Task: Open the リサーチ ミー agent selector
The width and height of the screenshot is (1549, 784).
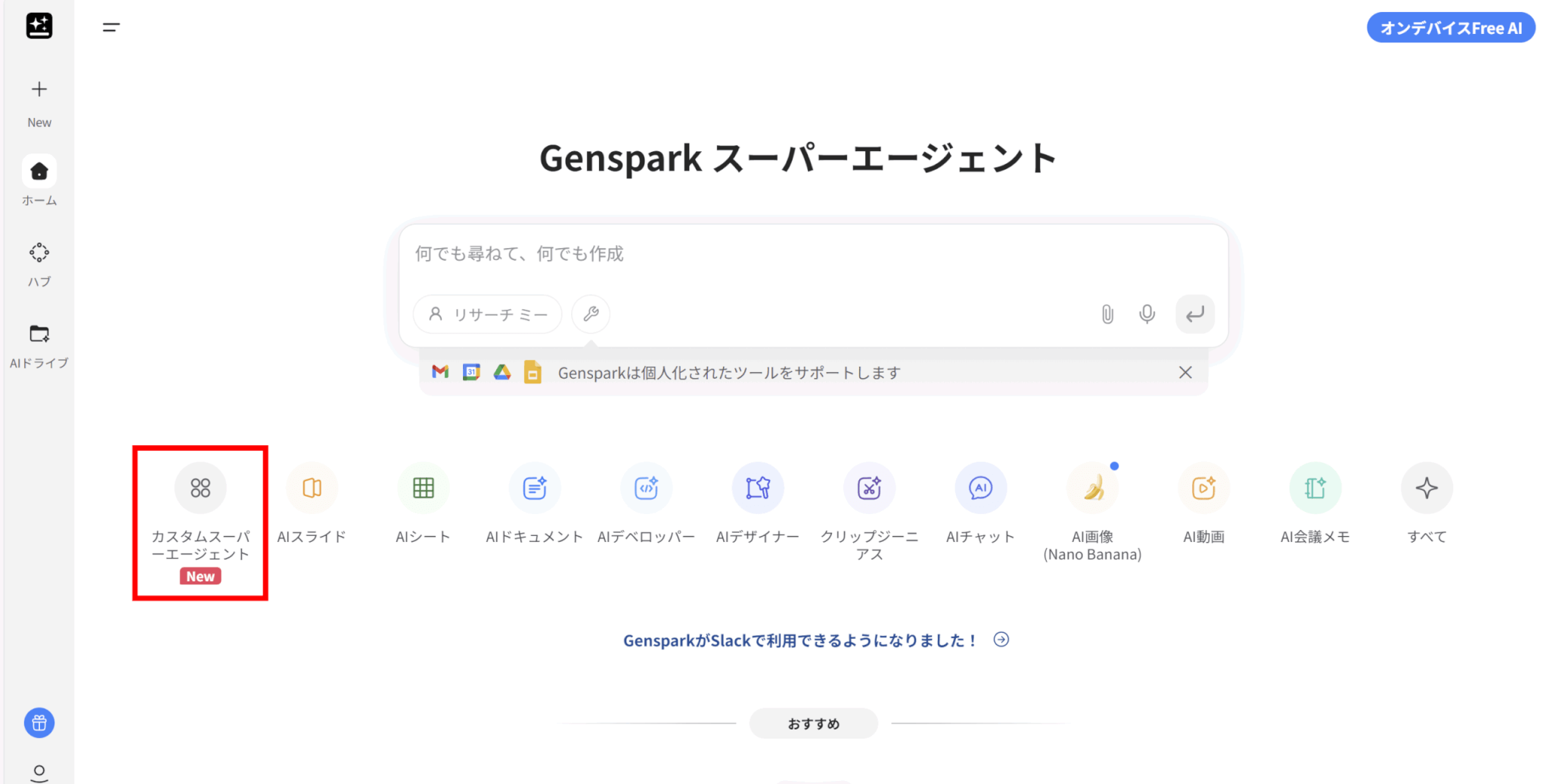Action: pyautogui.click(x=488, y=314)
